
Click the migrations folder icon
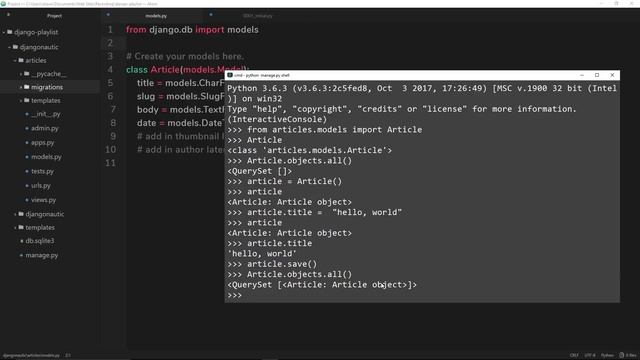click(x=27, y=87)
